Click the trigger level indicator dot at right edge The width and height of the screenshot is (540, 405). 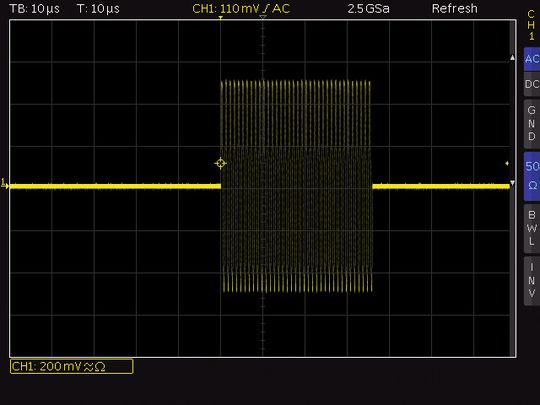coord(507,163)
